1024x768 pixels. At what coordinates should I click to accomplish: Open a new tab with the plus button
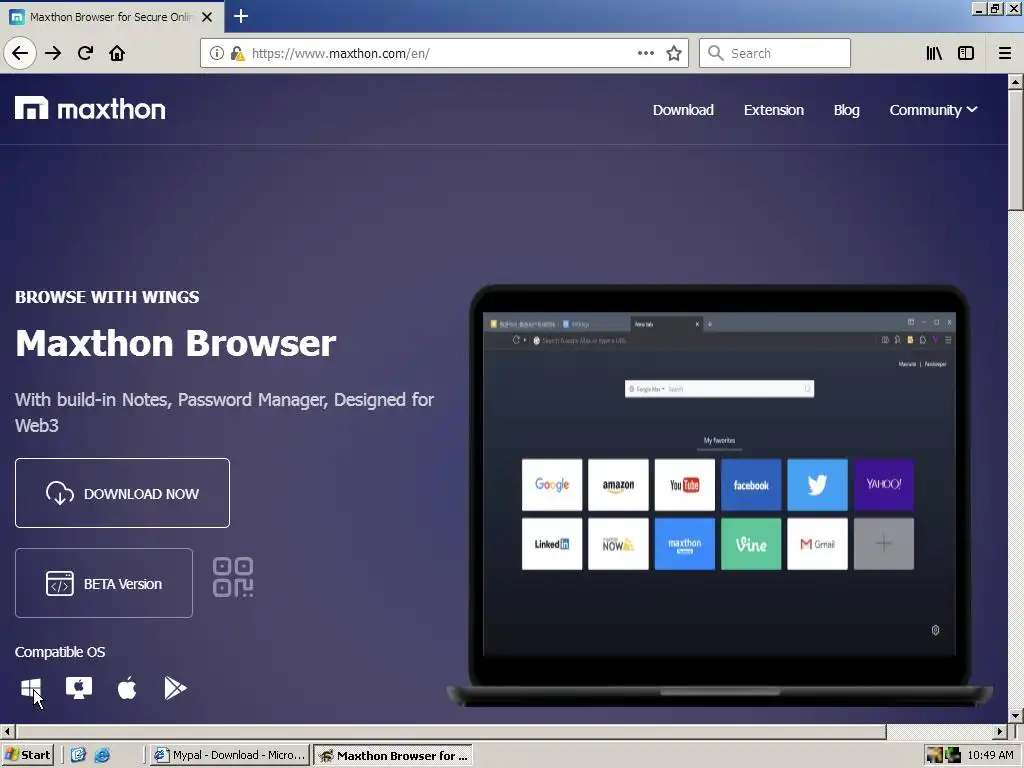pyautogui.click(x=241, y=16)
